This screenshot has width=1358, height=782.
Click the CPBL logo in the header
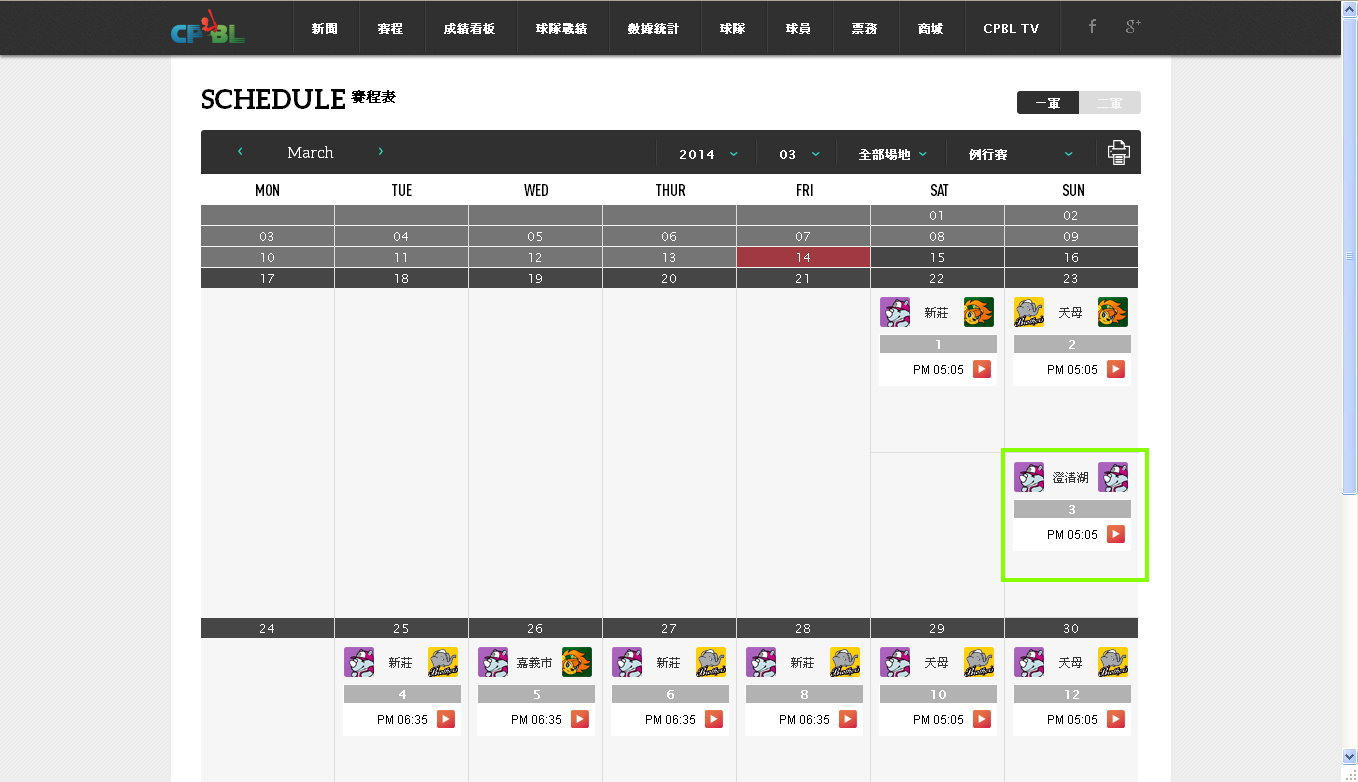[x=208, y=28]
